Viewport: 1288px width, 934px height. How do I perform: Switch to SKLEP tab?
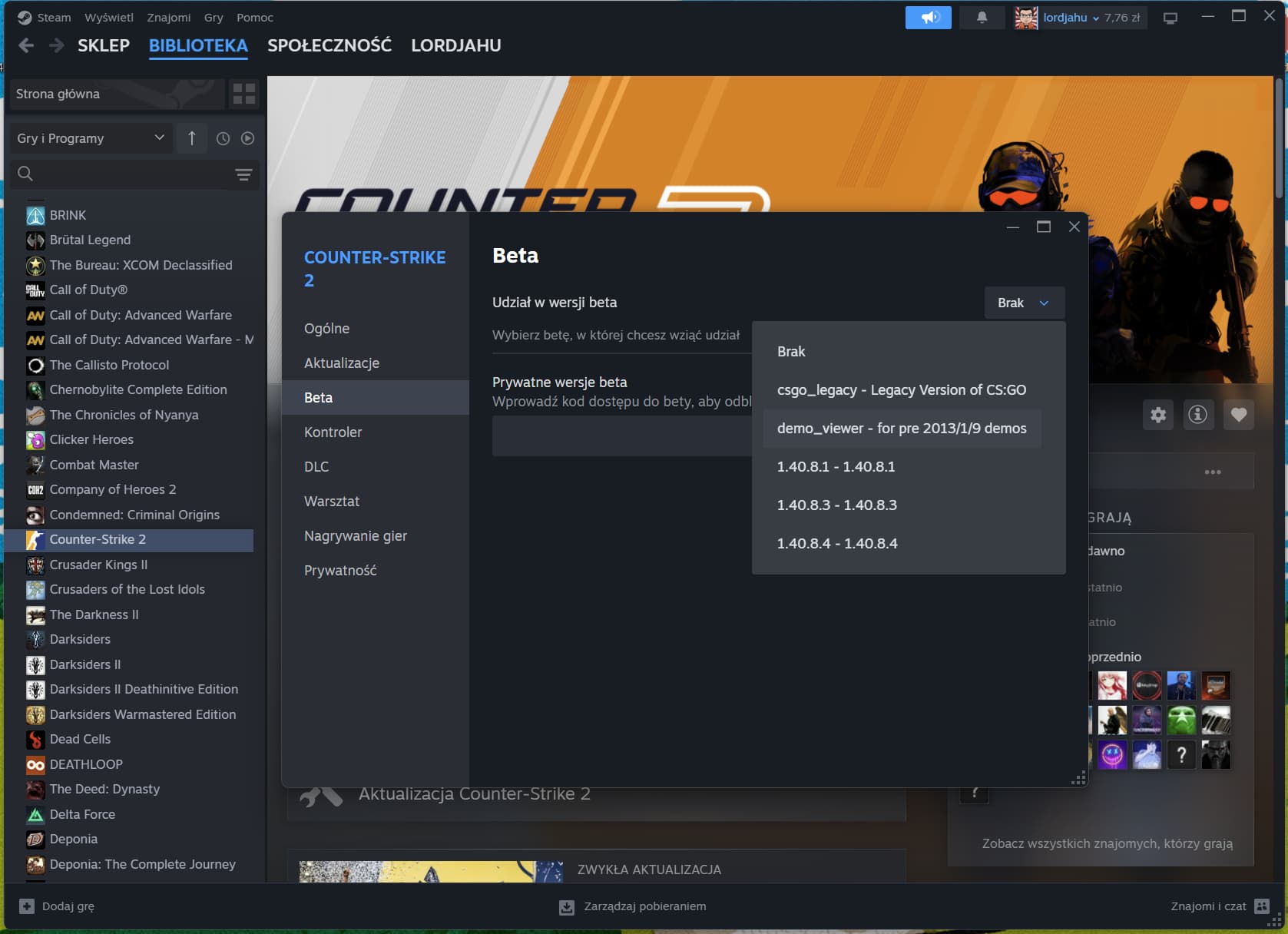104,45
